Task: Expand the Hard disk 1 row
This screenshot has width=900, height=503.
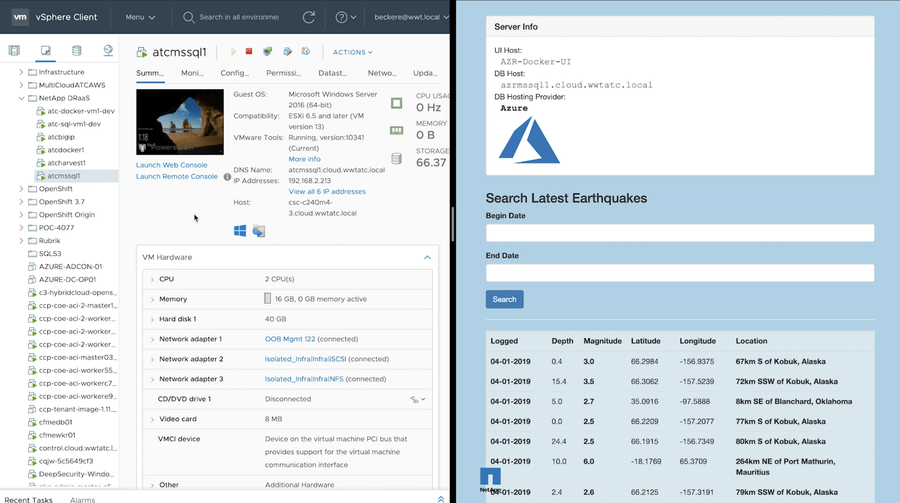Action: pyautogui.click(x=152, y=319)
